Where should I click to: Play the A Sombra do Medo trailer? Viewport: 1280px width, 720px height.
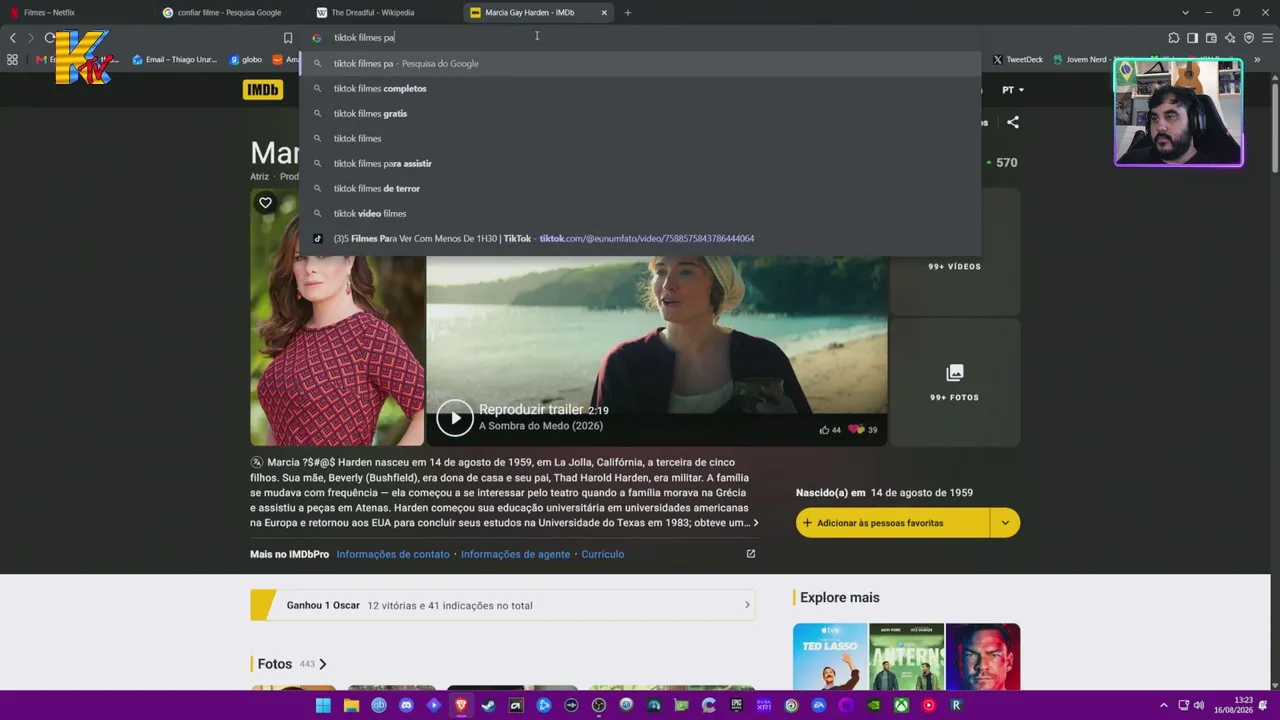[455, 418]
